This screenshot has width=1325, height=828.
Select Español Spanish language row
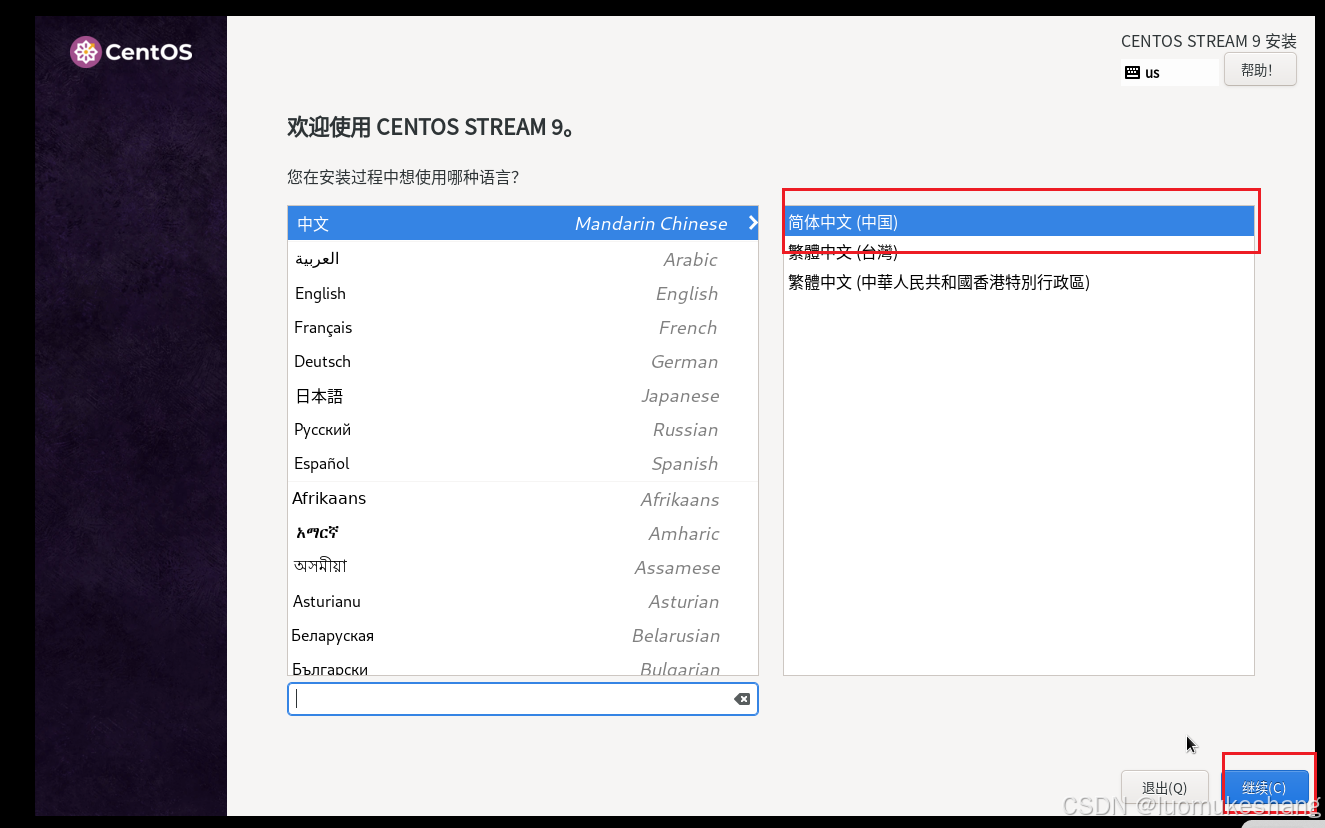coord(523,463)
